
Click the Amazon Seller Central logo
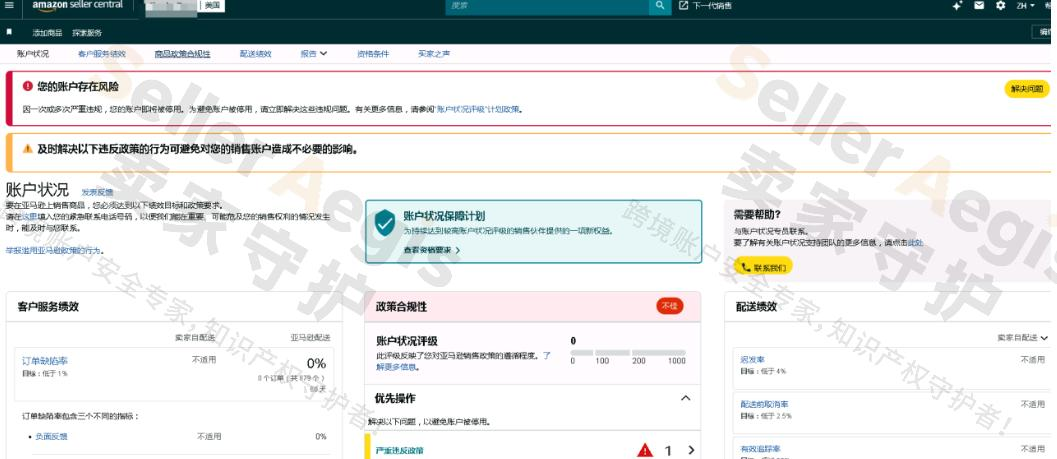78,5
